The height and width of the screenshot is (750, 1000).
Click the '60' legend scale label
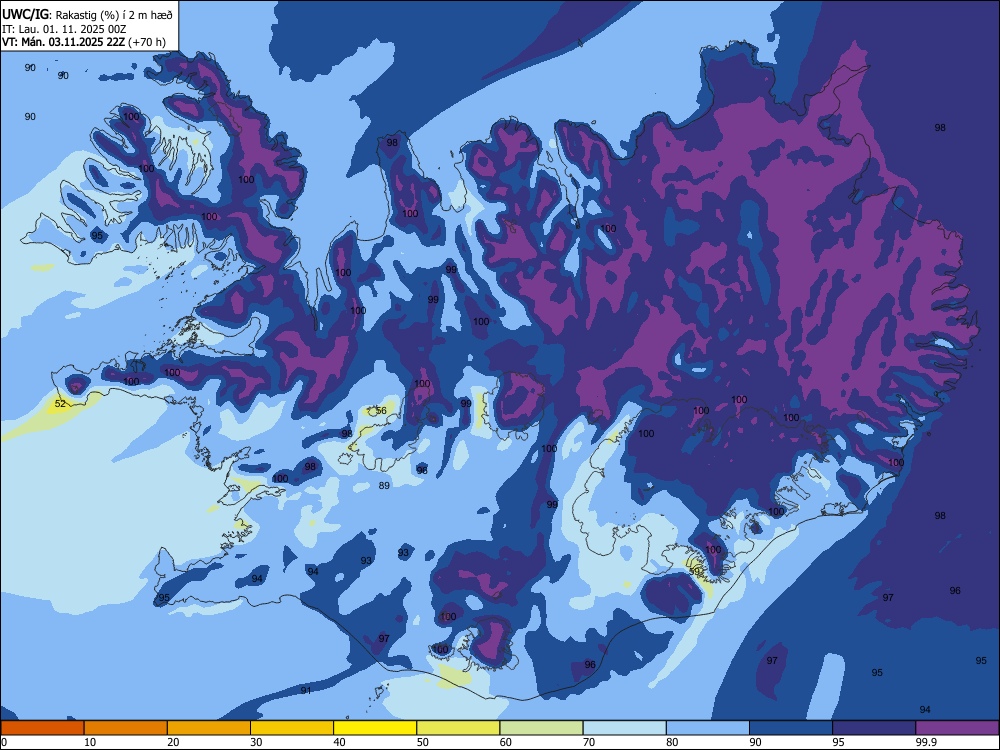coord(506,742)
